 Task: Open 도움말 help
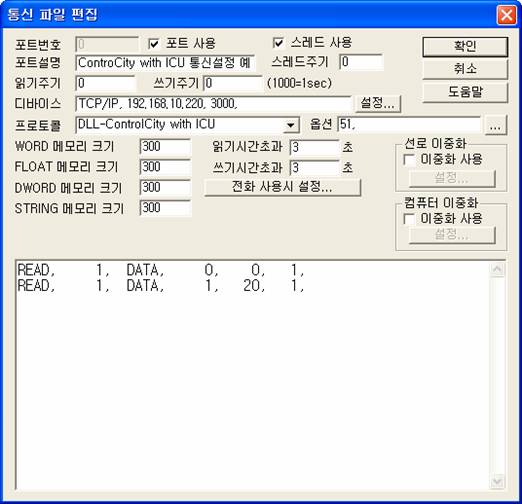[465, 92]
